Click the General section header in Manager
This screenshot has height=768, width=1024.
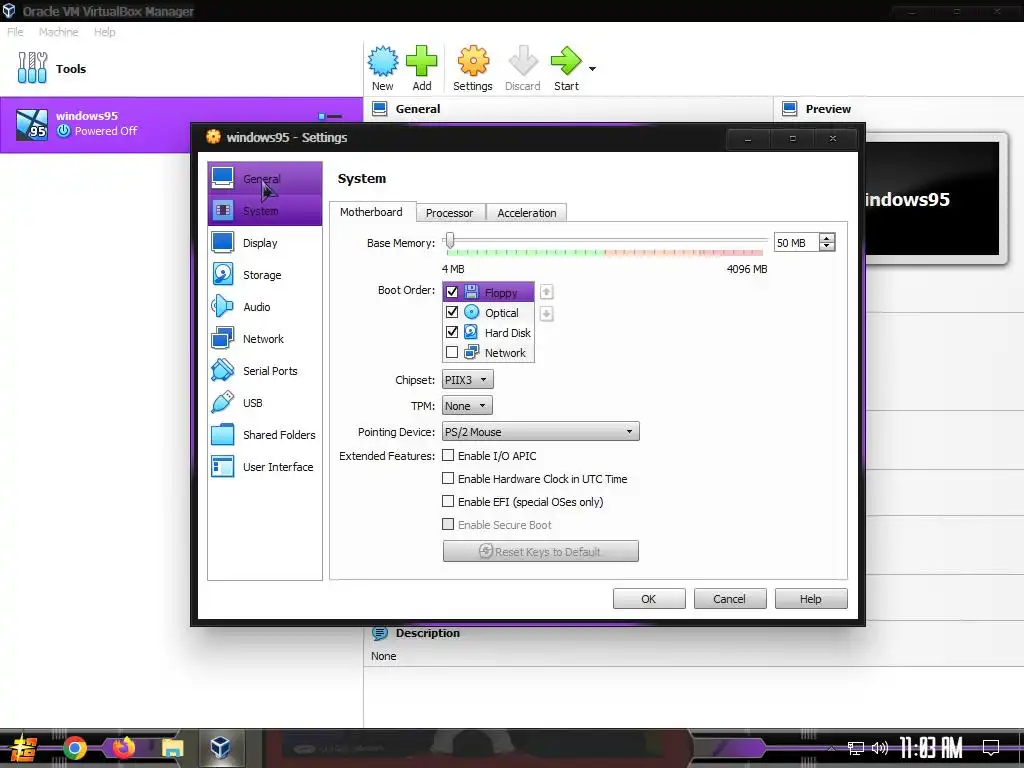[418, 109]
